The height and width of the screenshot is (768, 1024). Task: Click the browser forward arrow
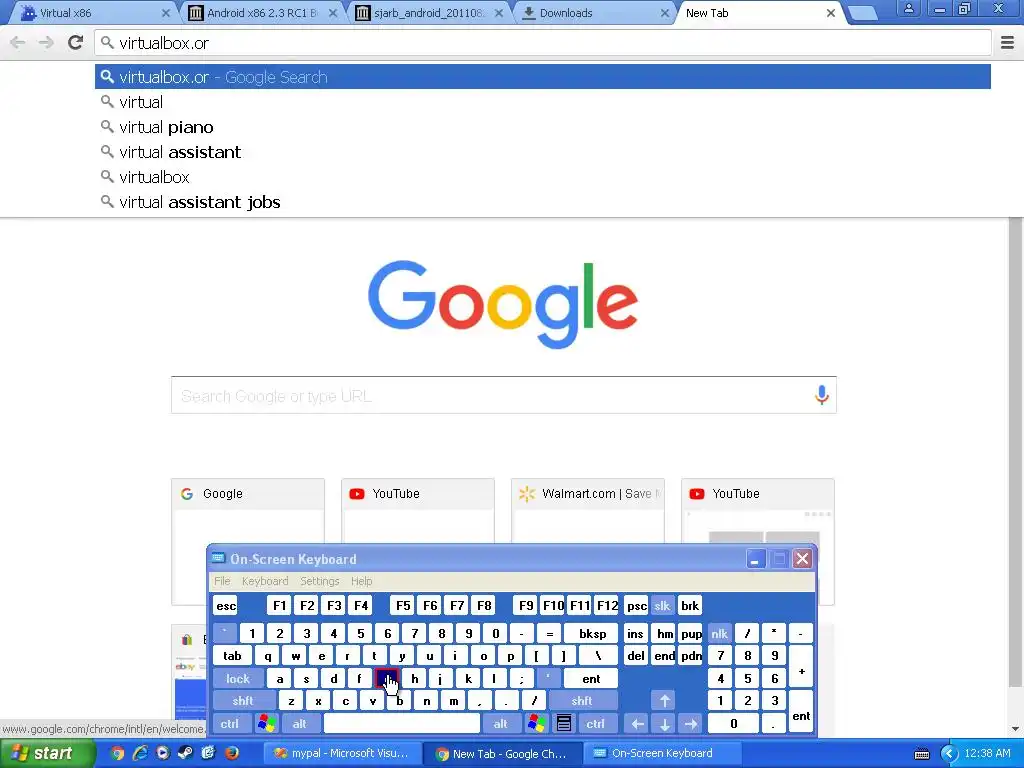pyautogui.click(x=46, y=42)
